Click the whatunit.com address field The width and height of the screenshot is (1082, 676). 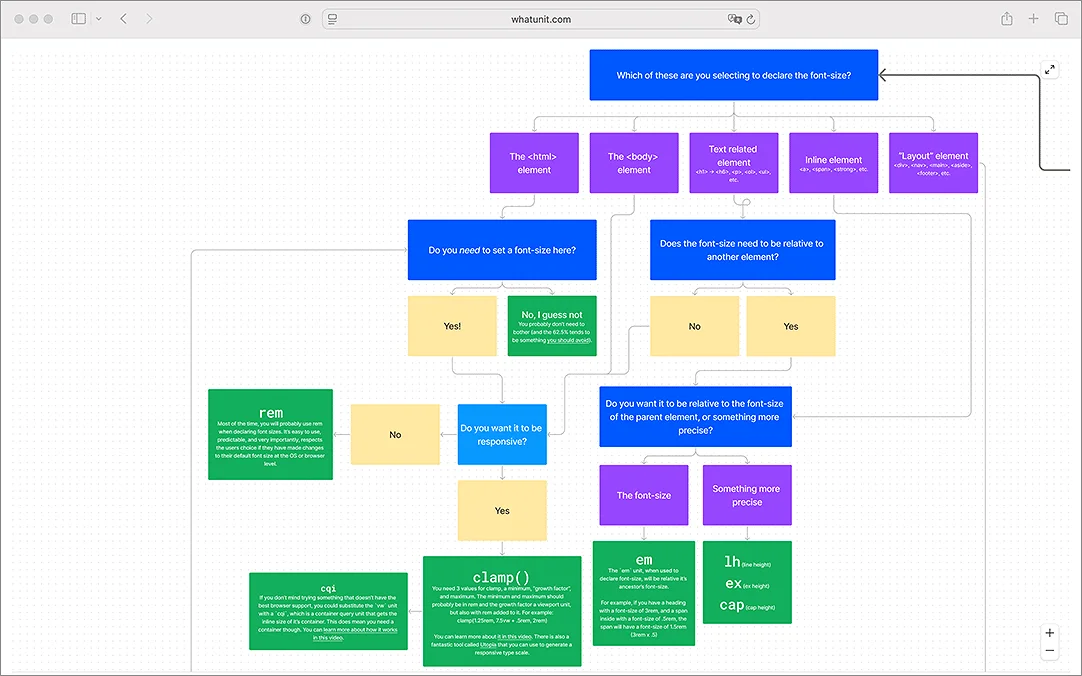tap(541, 19)
